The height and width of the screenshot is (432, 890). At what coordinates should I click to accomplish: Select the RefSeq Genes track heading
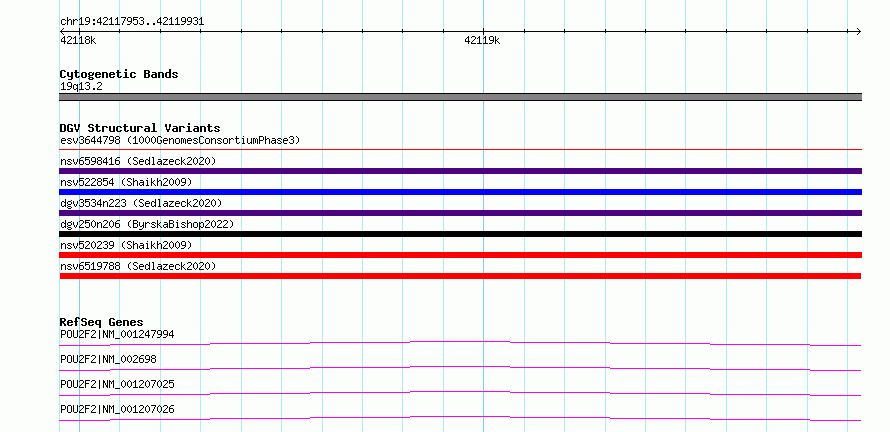(x=102, y=322)
